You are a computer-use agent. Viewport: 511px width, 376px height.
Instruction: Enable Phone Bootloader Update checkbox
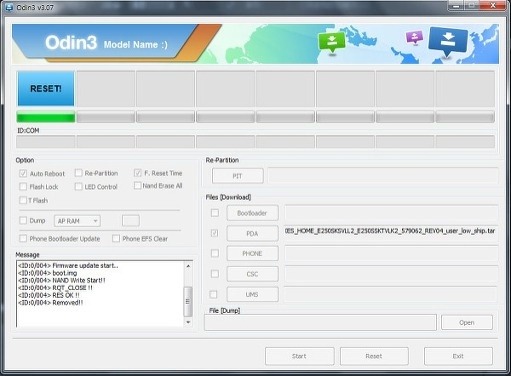point(23,239)
